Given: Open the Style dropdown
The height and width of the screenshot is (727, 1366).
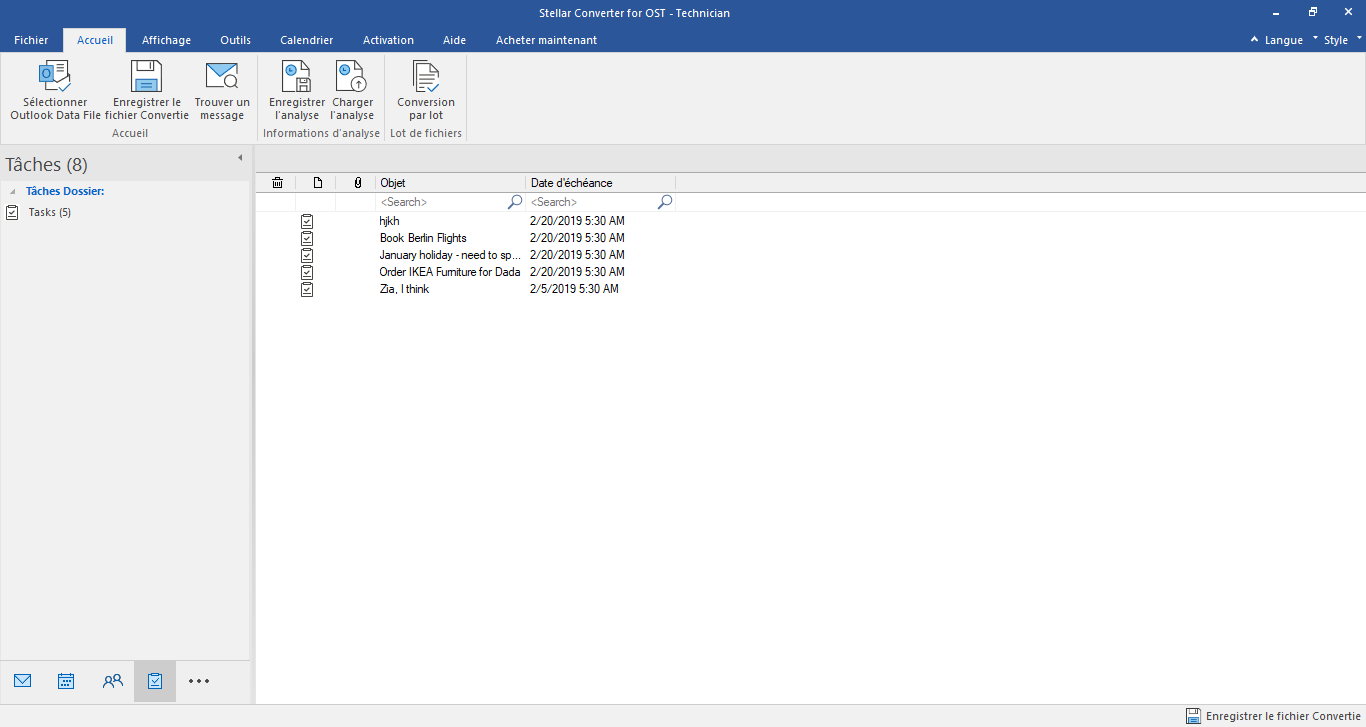Looking at the screenshot, I should (1343, 40).
